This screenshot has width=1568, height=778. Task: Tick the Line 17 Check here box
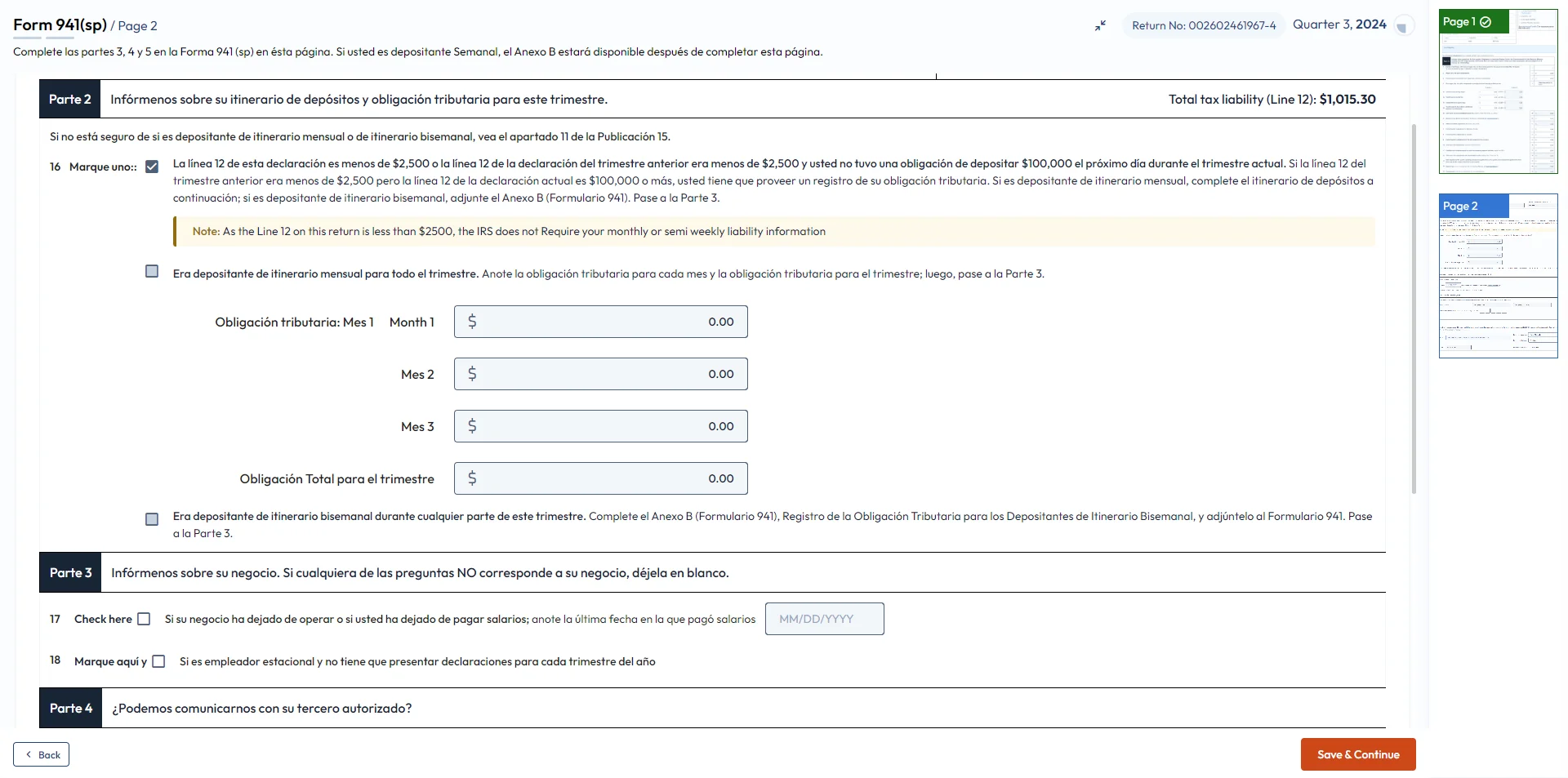click(x=144, y=619)
